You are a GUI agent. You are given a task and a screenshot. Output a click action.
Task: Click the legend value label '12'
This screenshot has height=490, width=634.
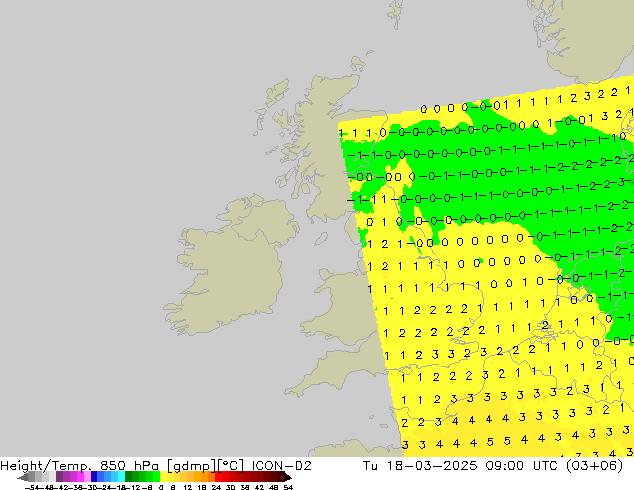(x=188, y=487)
